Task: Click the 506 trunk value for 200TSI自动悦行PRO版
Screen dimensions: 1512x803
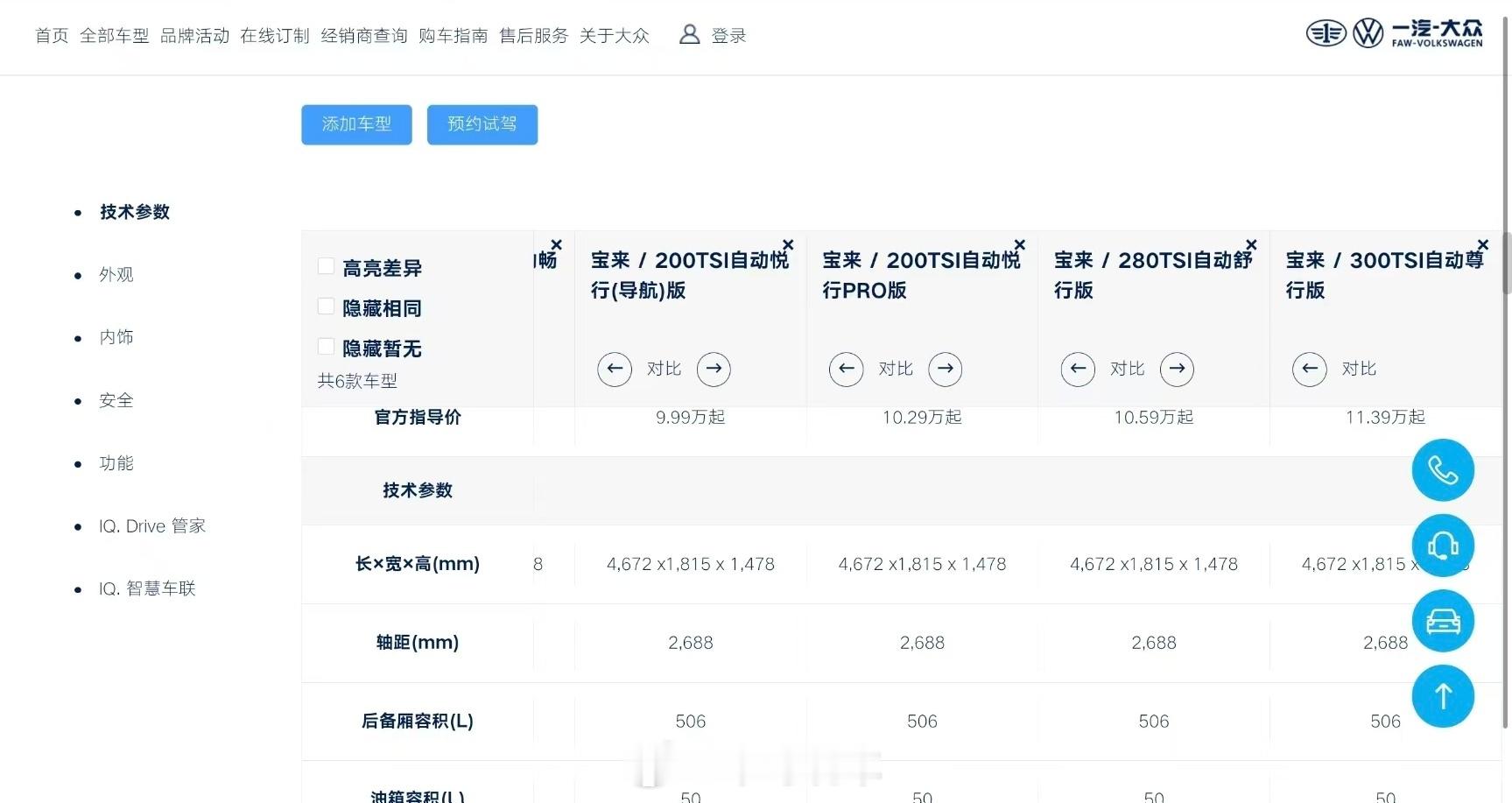Action: coord(922,722)
